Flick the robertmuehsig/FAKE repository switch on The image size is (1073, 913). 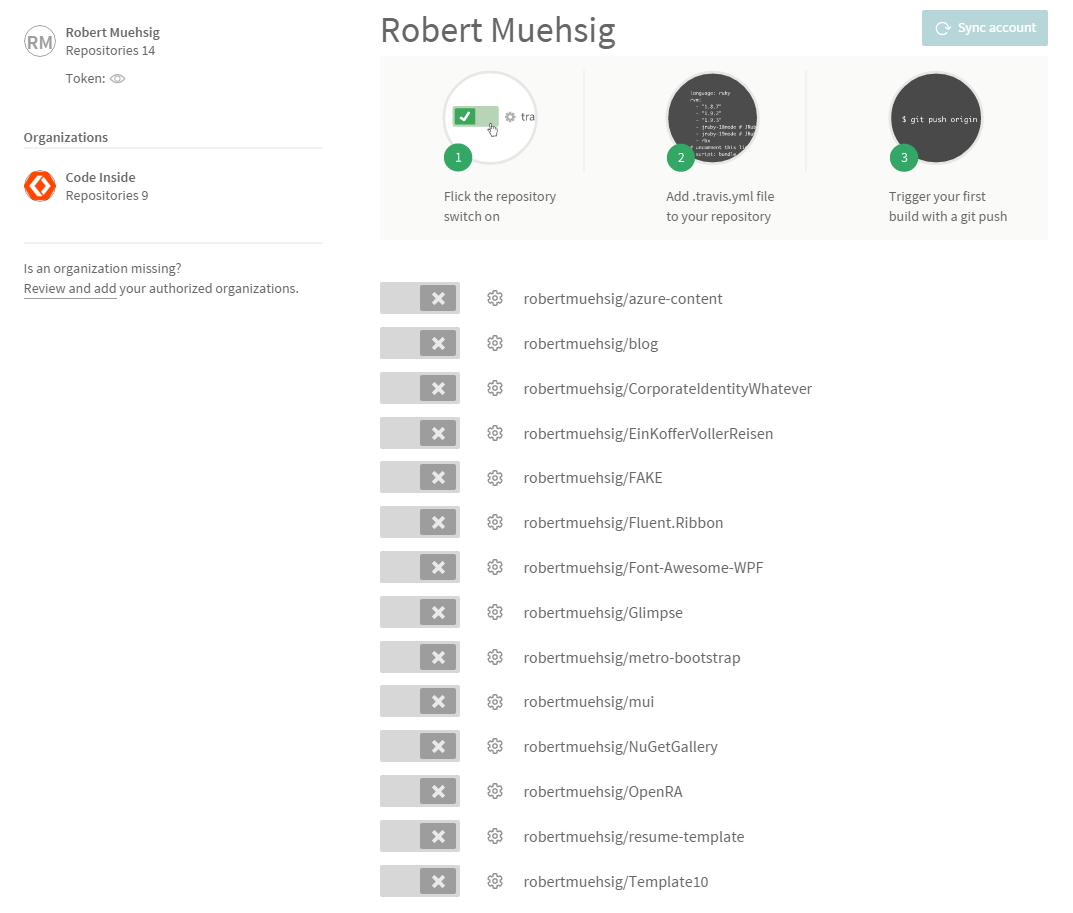tap(419, 477)
